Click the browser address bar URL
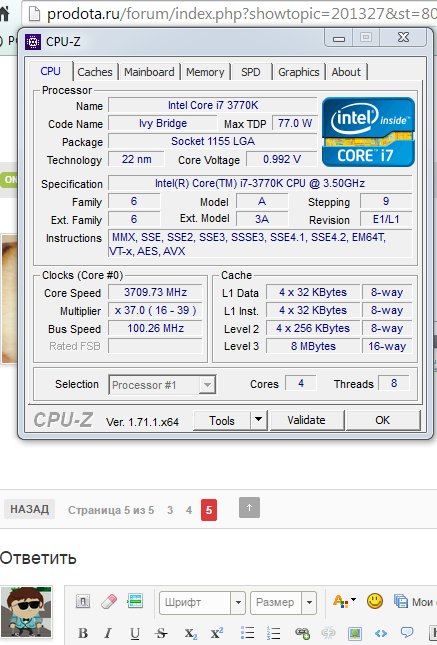Screen dimensions: 437x645 (240, 14)
